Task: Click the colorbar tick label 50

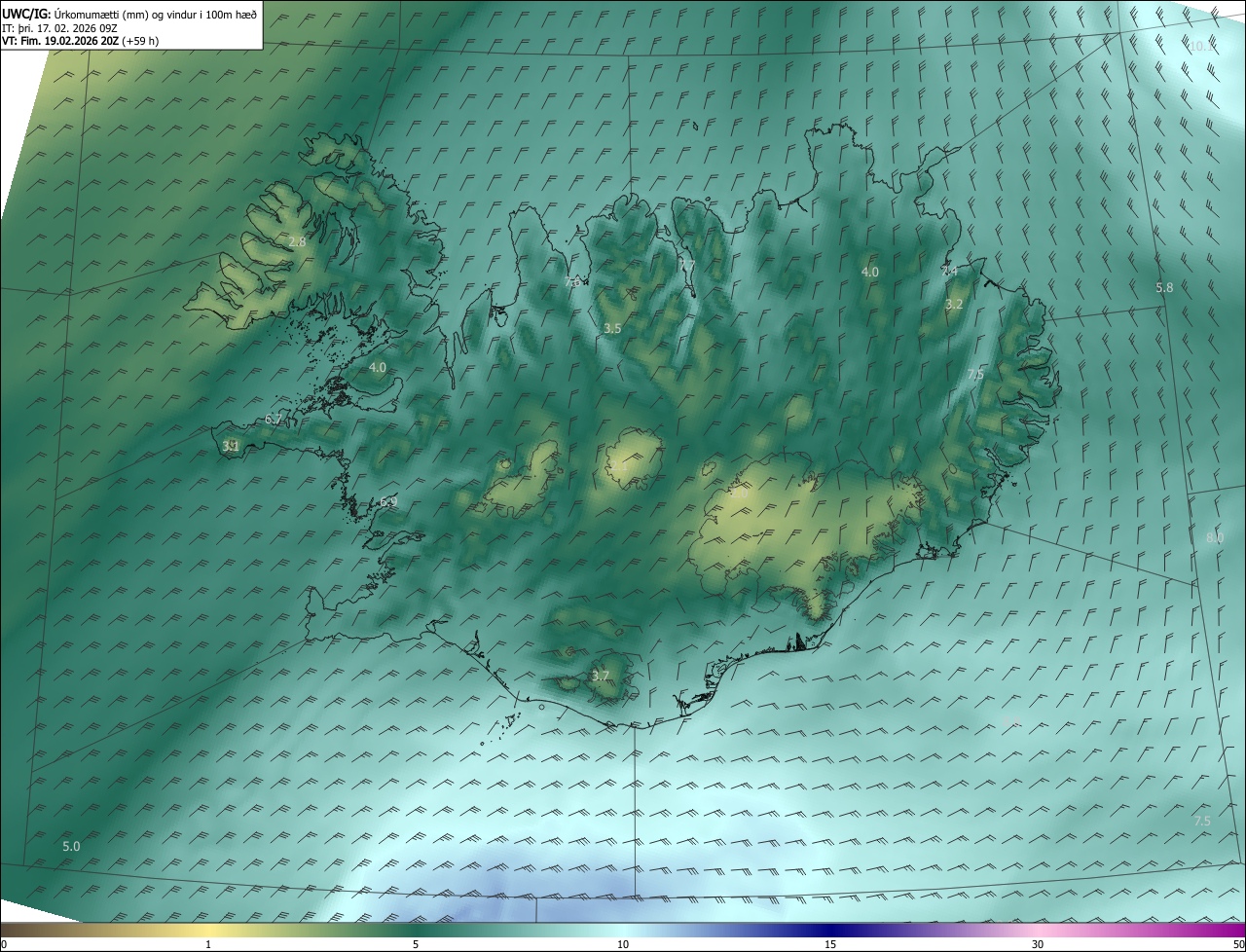Action: click(x=1238, y=944)
